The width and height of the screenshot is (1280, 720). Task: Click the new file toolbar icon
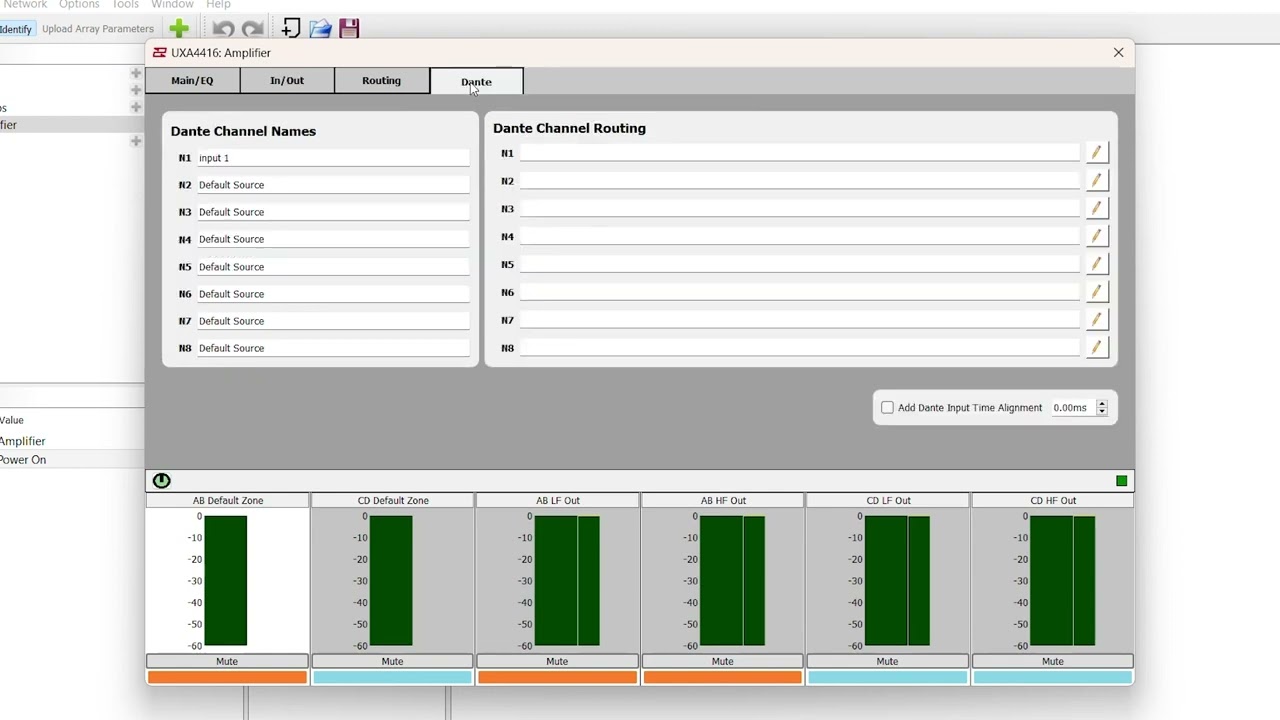click(x=291, y=28)
